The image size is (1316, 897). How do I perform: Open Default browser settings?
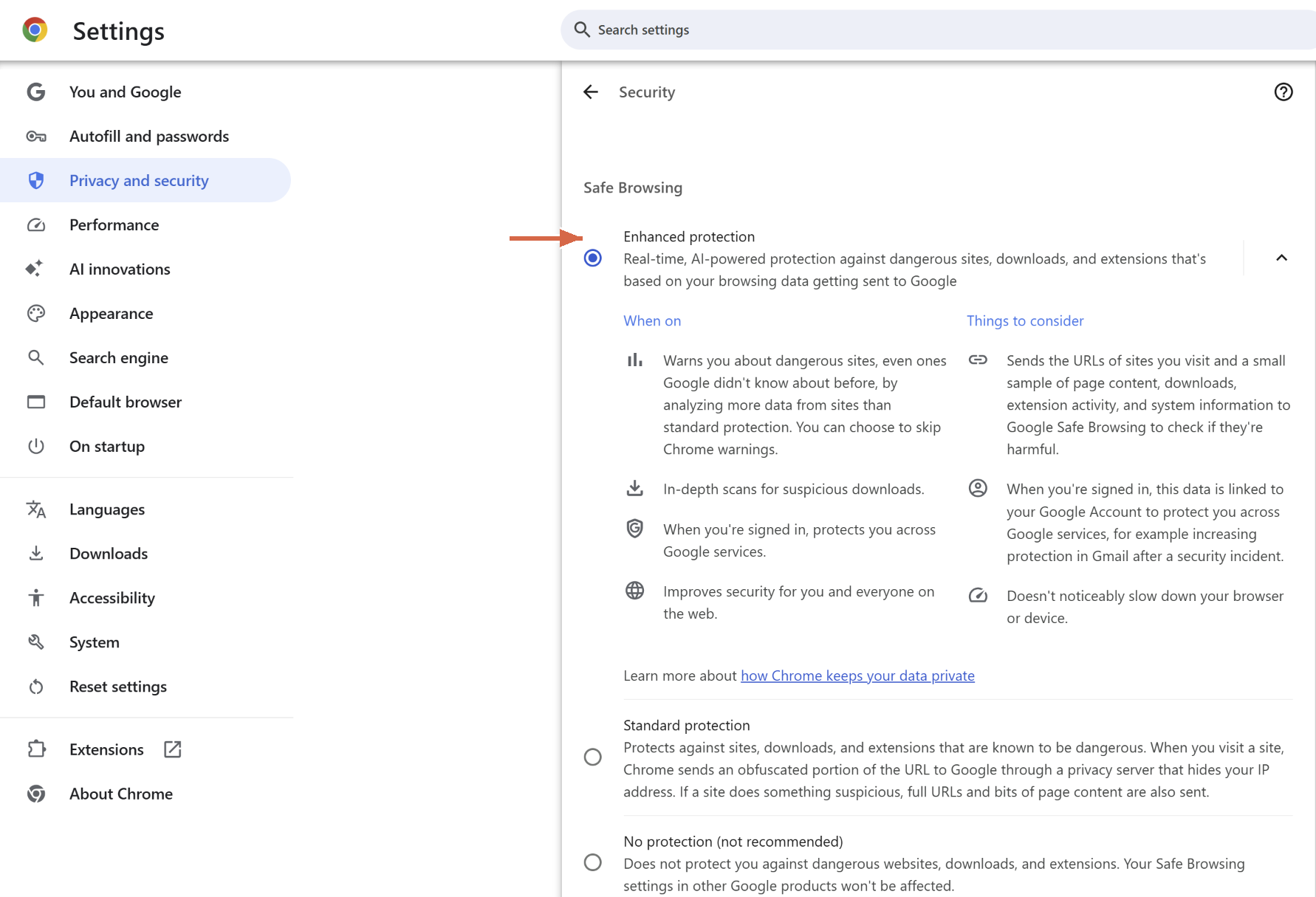[x=145, y=402]
